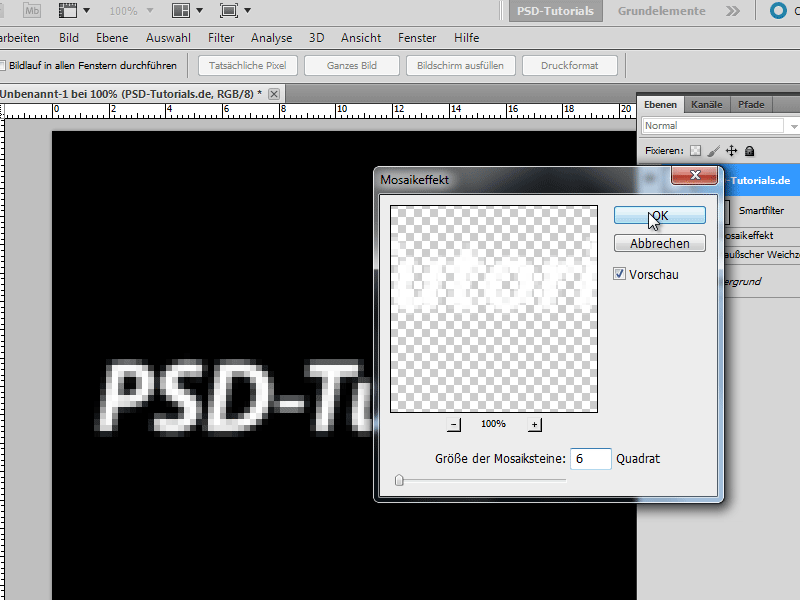This screenshot has width=800, height=600.
Task: Zoom in preview with plus button
Action: tap(534, 424)
